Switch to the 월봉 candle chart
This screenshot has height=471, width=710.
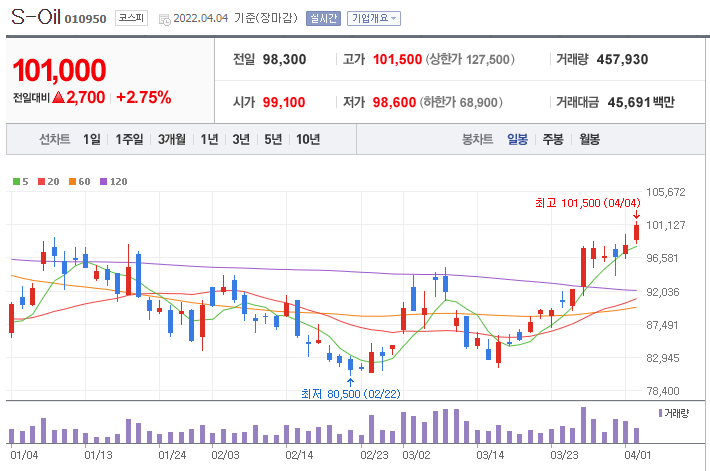(x=590, y=139)
